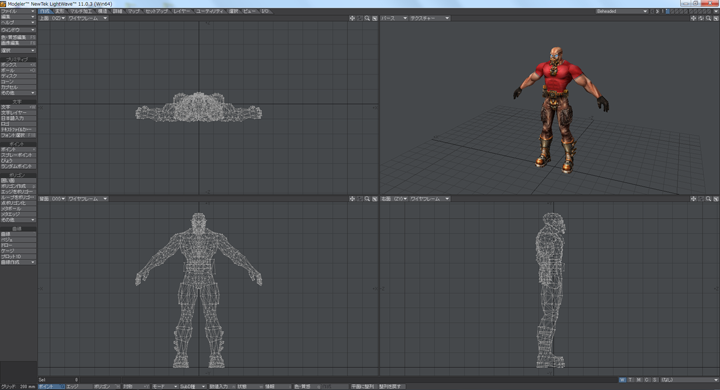
Task: Open the ウィンドウ window menu dropdown
Action: 18,30
